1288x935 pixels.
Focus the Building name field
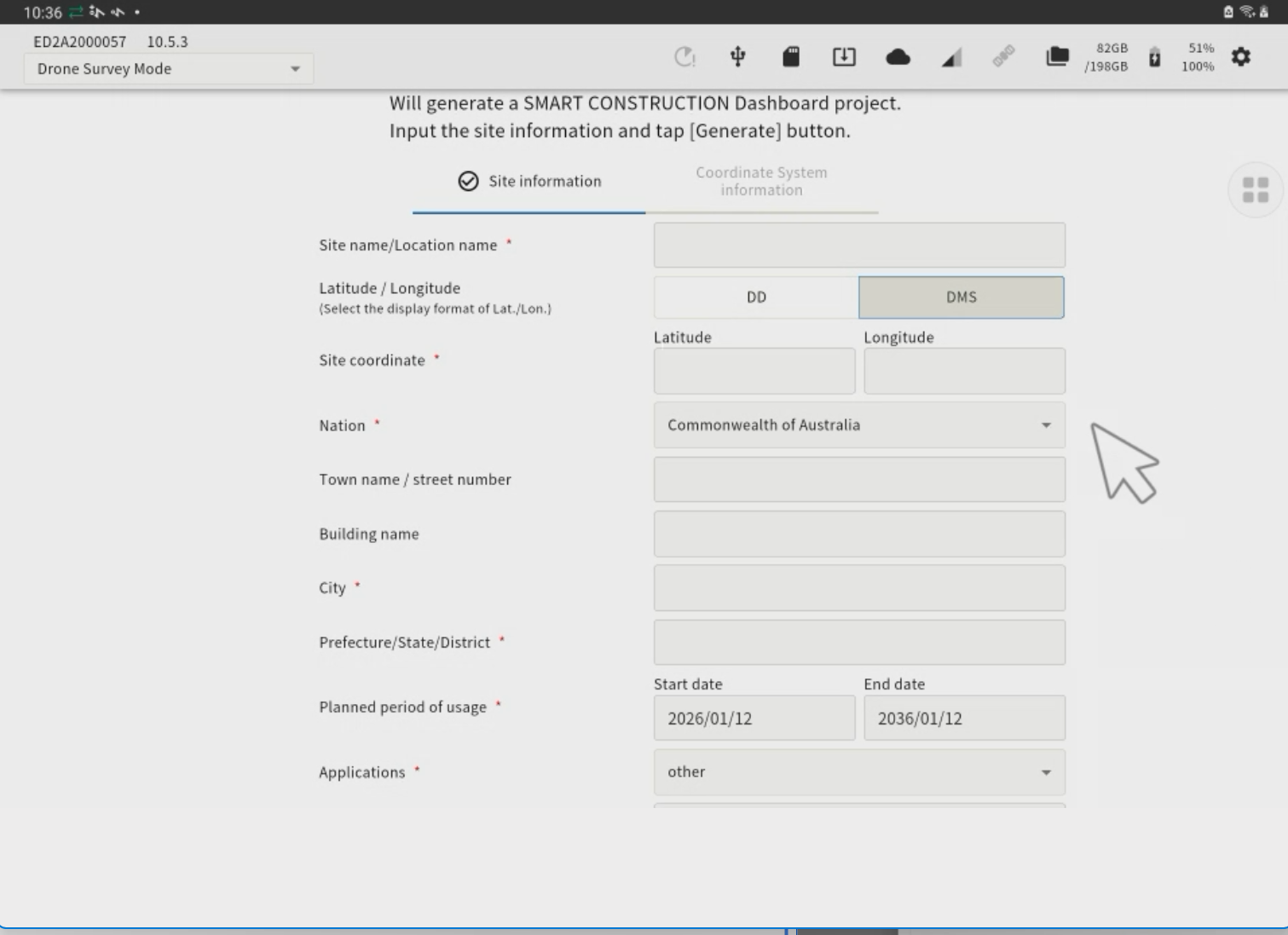click(859, 534)
